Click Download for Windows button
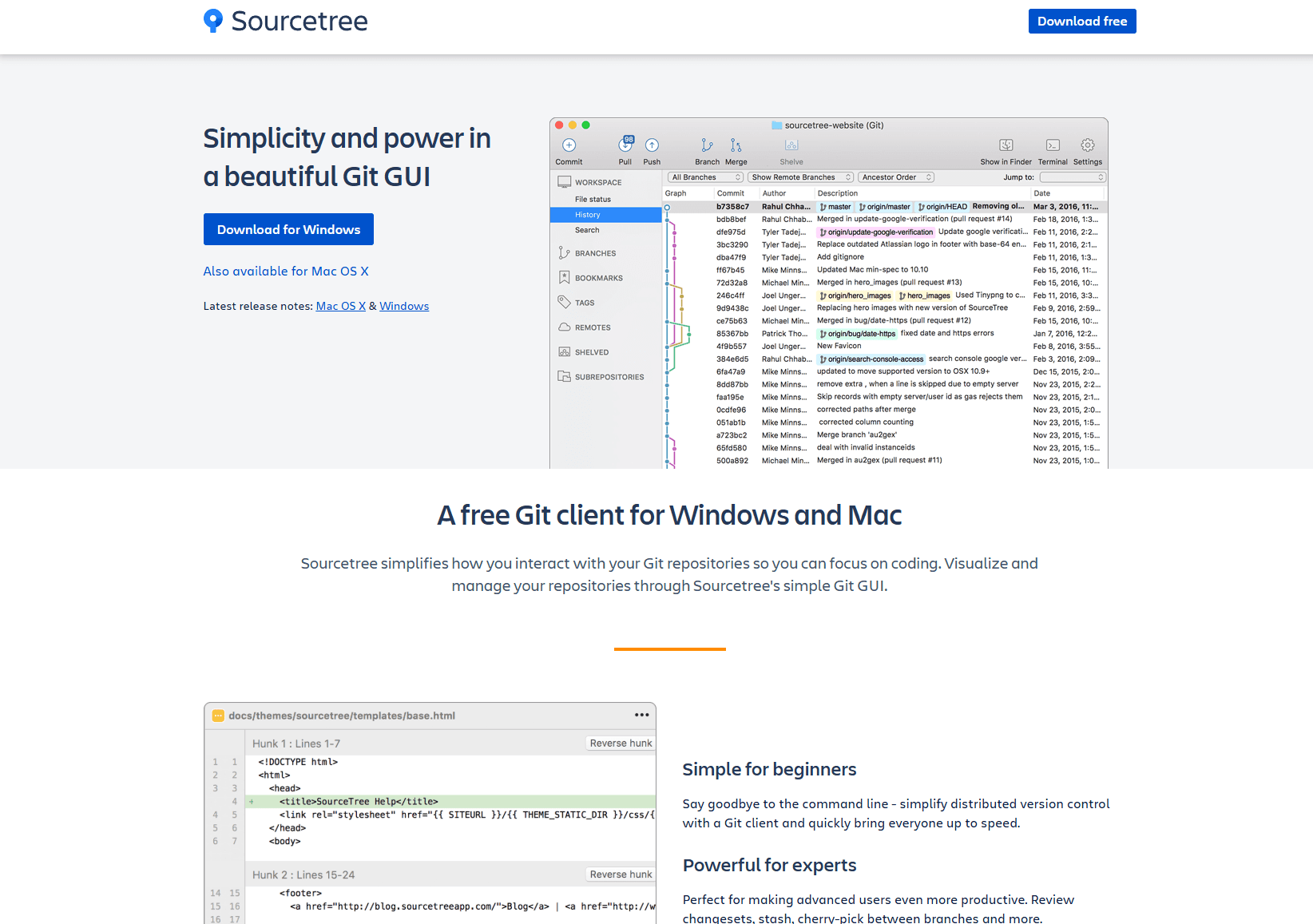 288,229
